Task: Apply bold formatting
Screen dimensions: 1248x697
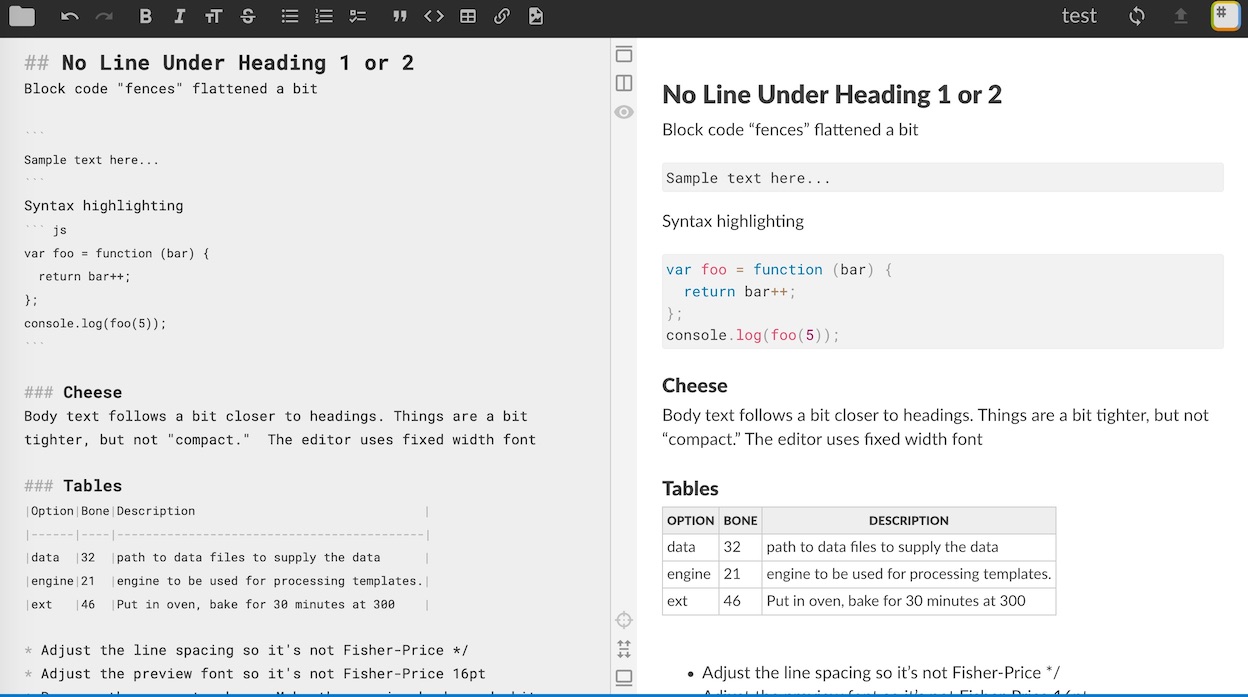Action: (146, 16)
